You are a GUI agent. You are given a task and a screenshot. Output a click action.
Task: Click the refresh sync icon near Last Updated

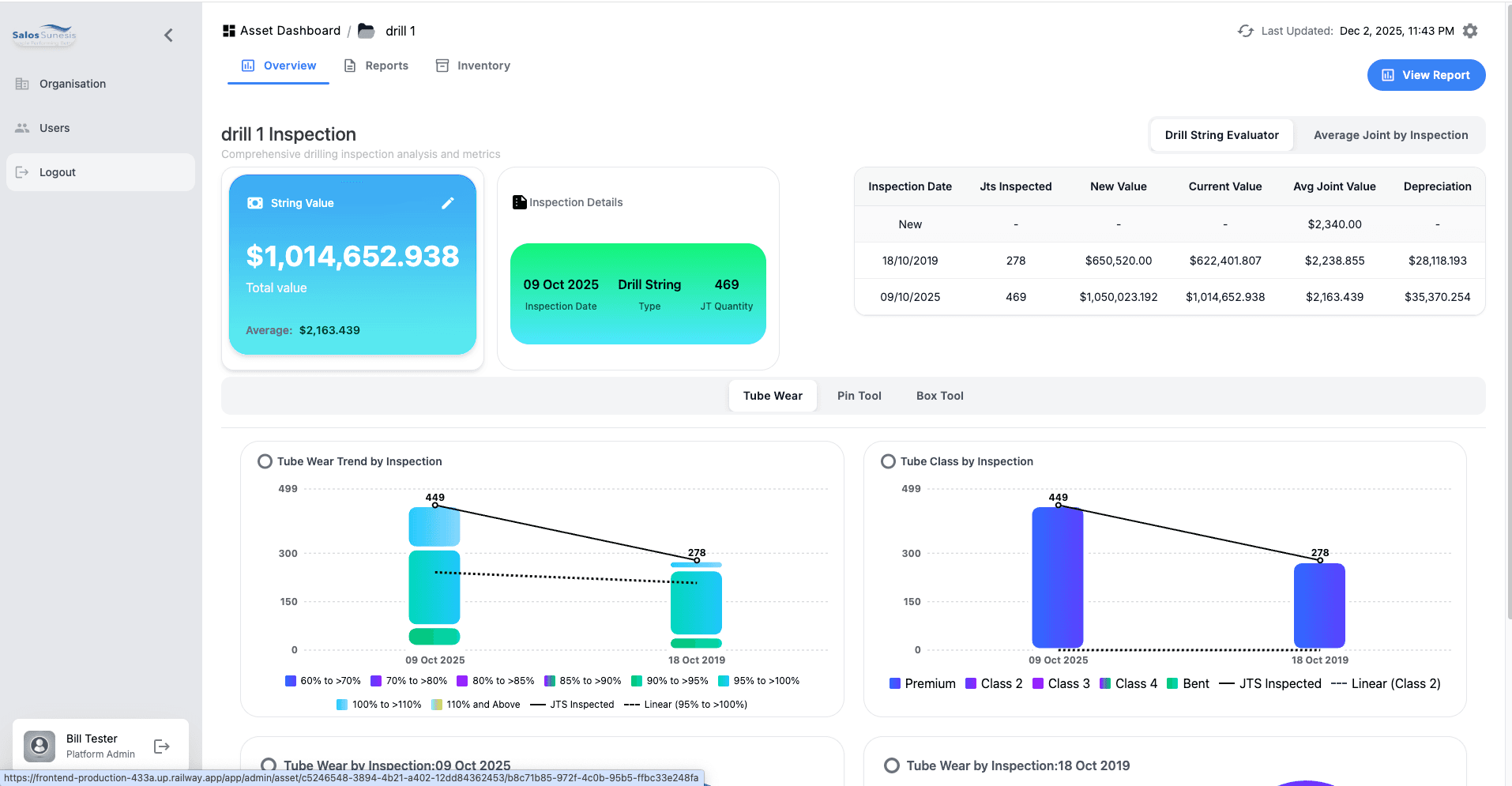click(1245, 31)
